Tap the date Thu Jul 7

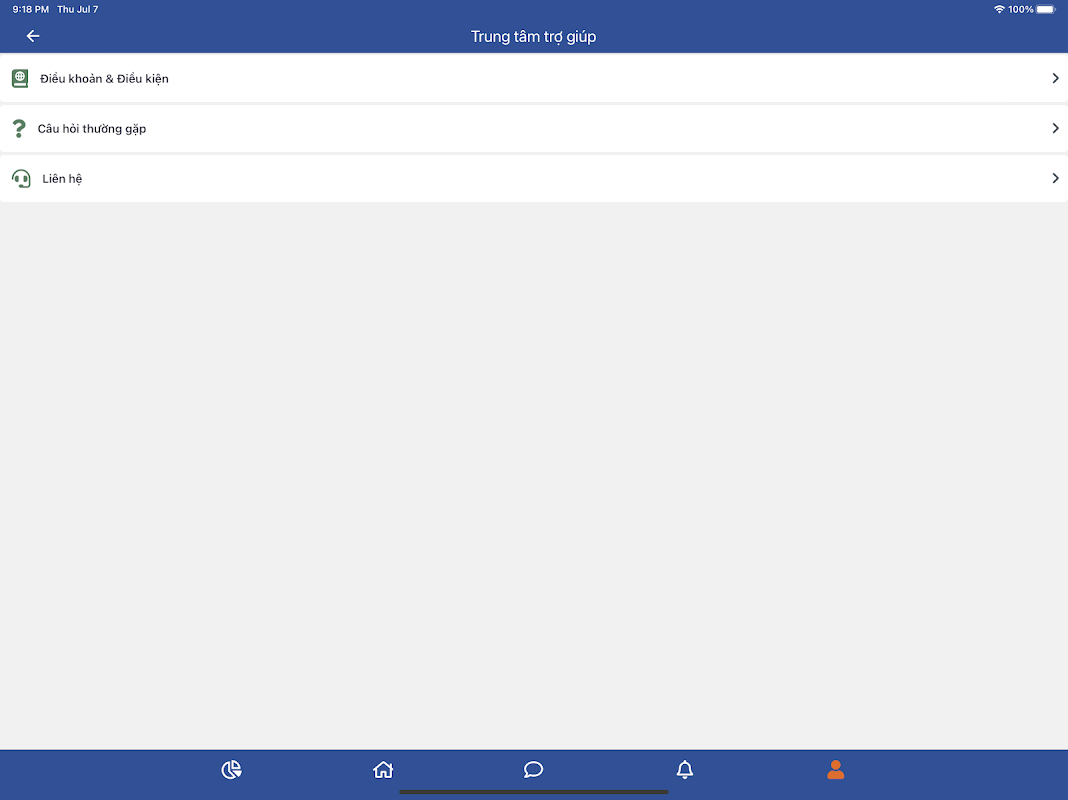(x=78, y=10)
